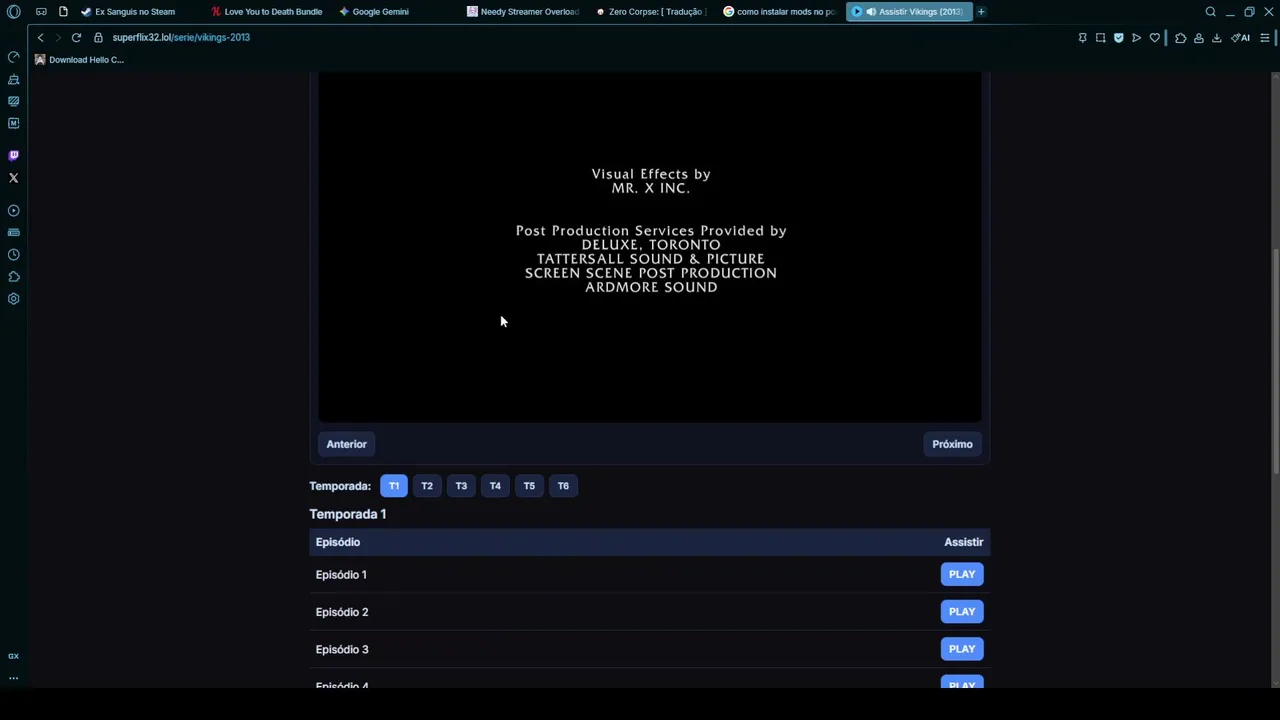Click the Anterior episode button
The width and height of the screenshot is (1280, 720).
(x=346, y=444)
